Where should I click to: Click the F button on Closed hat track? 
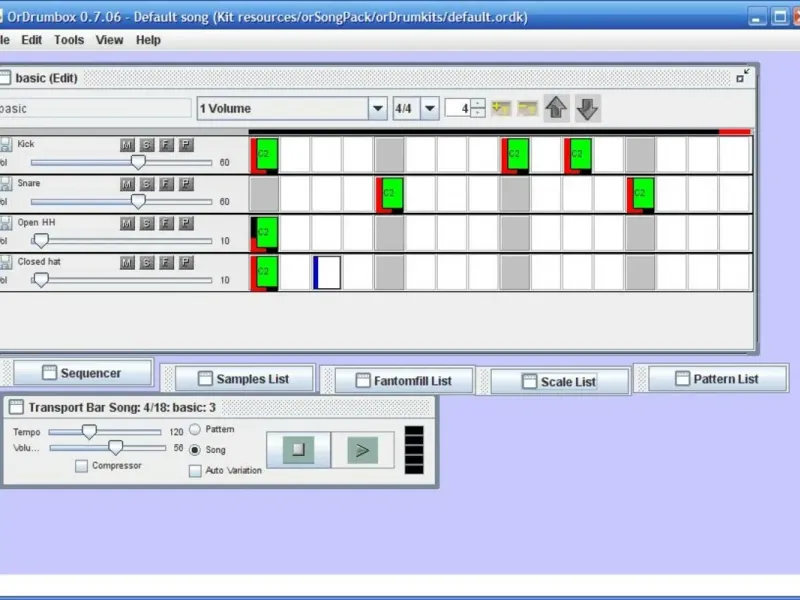tap(166, 263)
